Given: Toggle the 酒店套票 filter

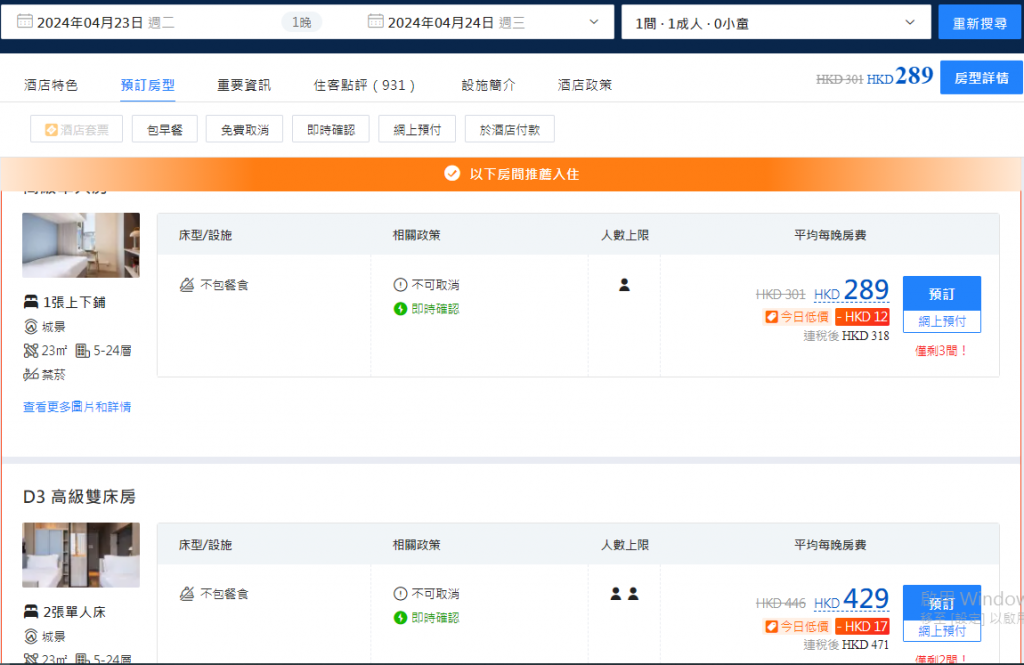Looking at the screenshot, I should tap(76, 129).
